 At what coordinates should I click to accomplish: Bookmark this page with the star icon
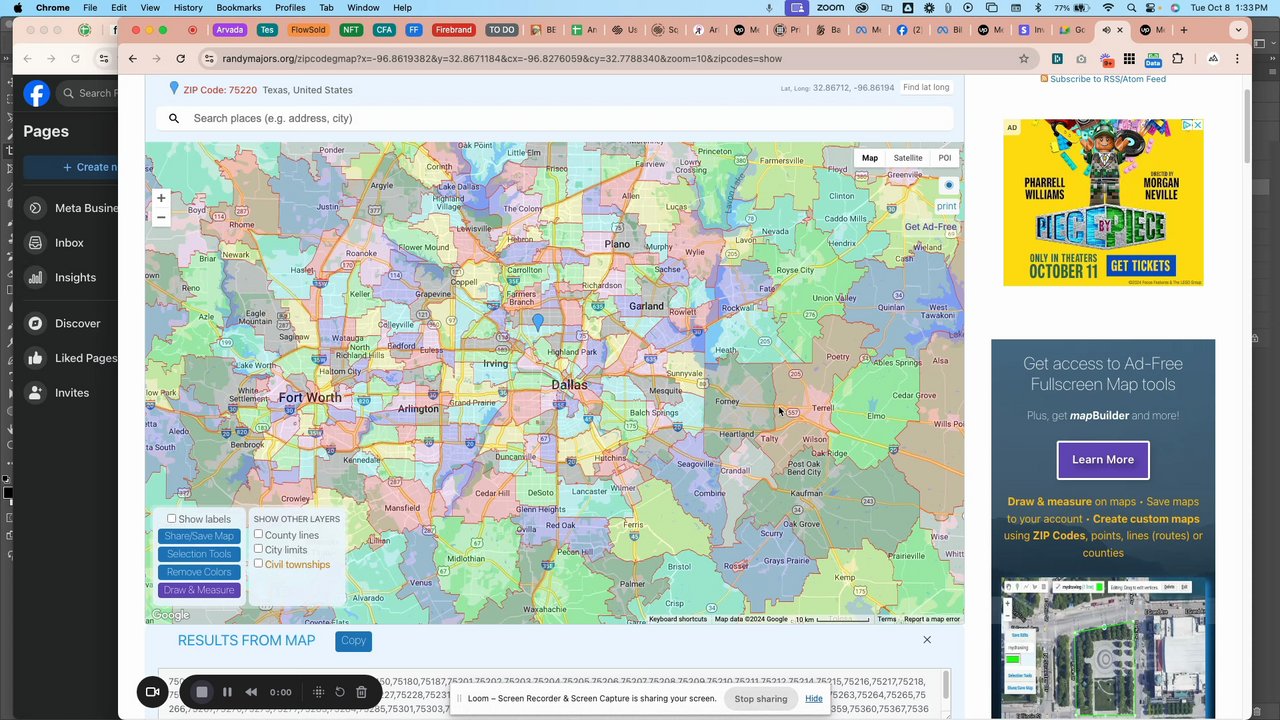point(1024,59)
